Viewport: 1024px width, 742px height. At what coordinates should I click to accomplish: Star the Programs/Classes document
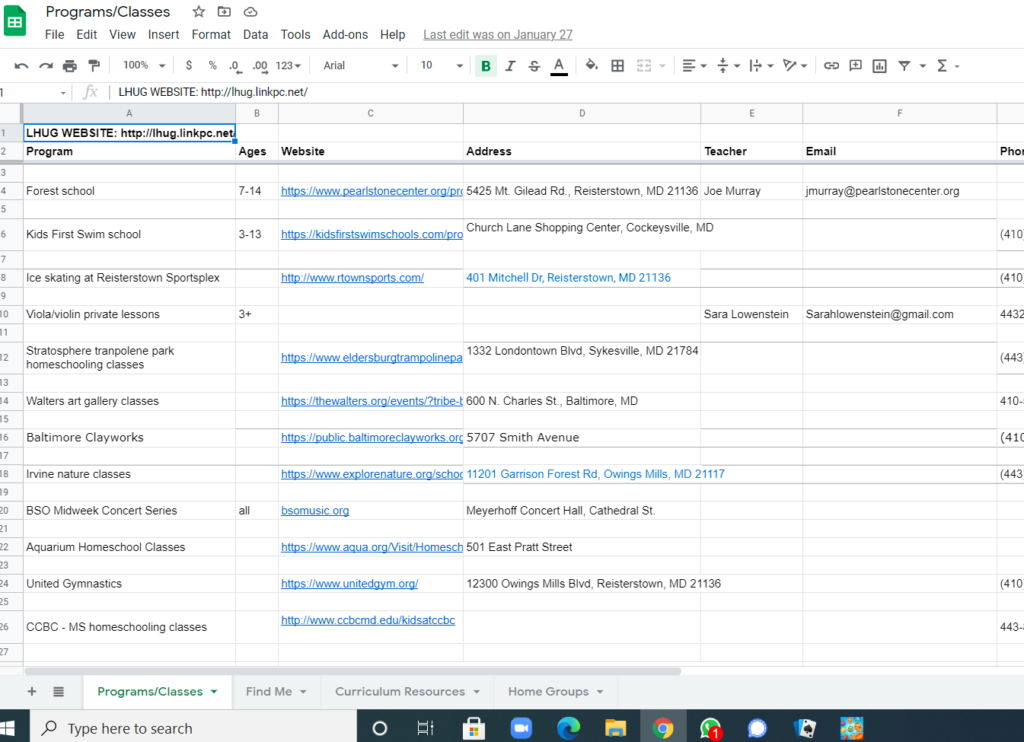199,12
